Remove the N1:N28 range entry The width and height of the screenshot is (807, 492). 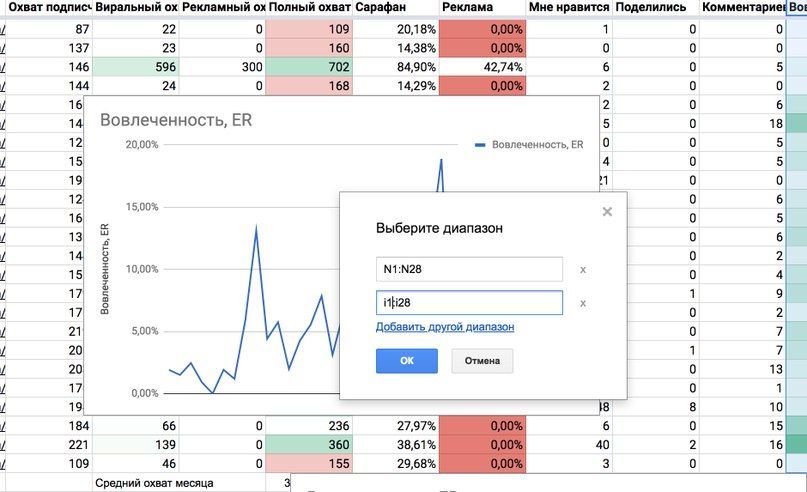pyautogui.click(x=583, y=270)
